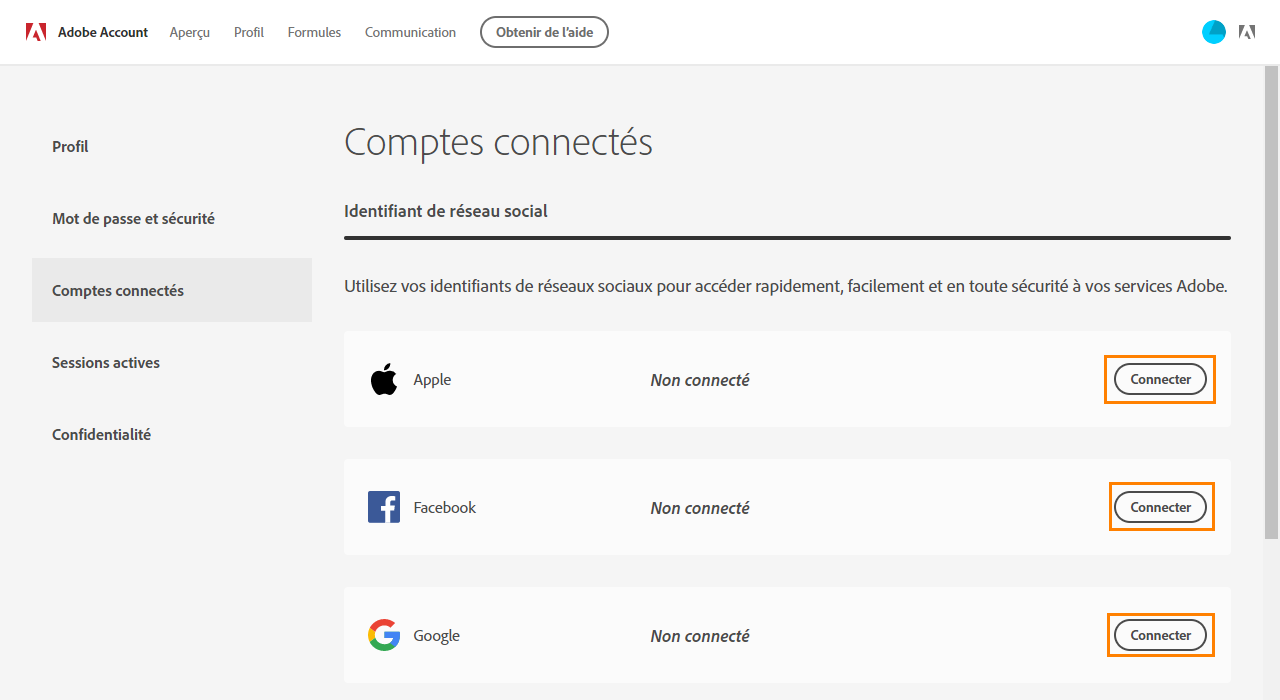
Task: Open the Confidentialité section
Action: coord(101,435)
